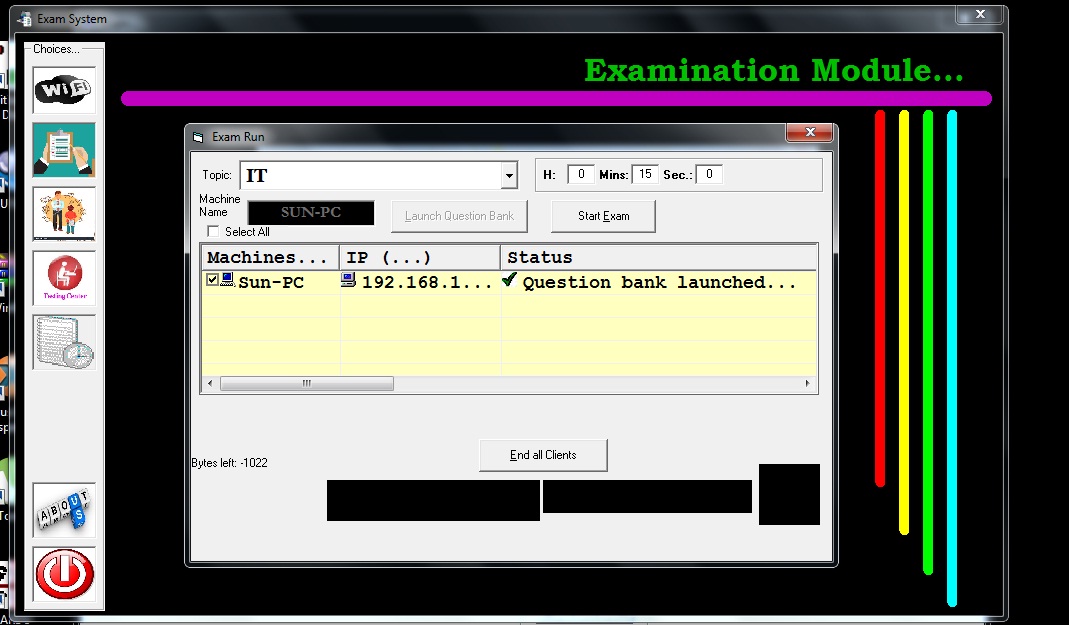Click the Status column header
Screen dimensions: 1069x625
click(659, 258)
